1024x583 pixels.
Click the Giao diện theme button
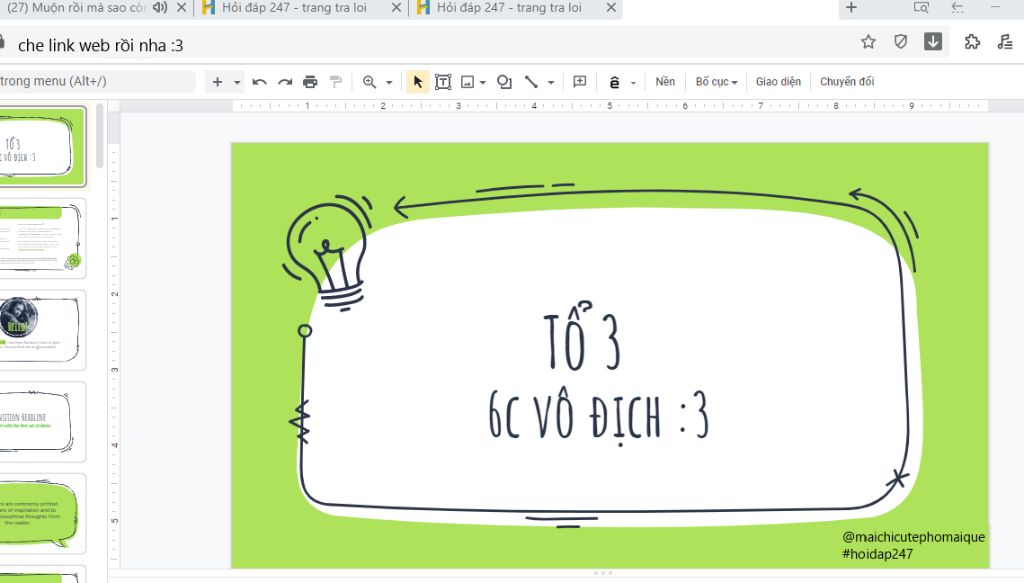click(x=778, y=82)
